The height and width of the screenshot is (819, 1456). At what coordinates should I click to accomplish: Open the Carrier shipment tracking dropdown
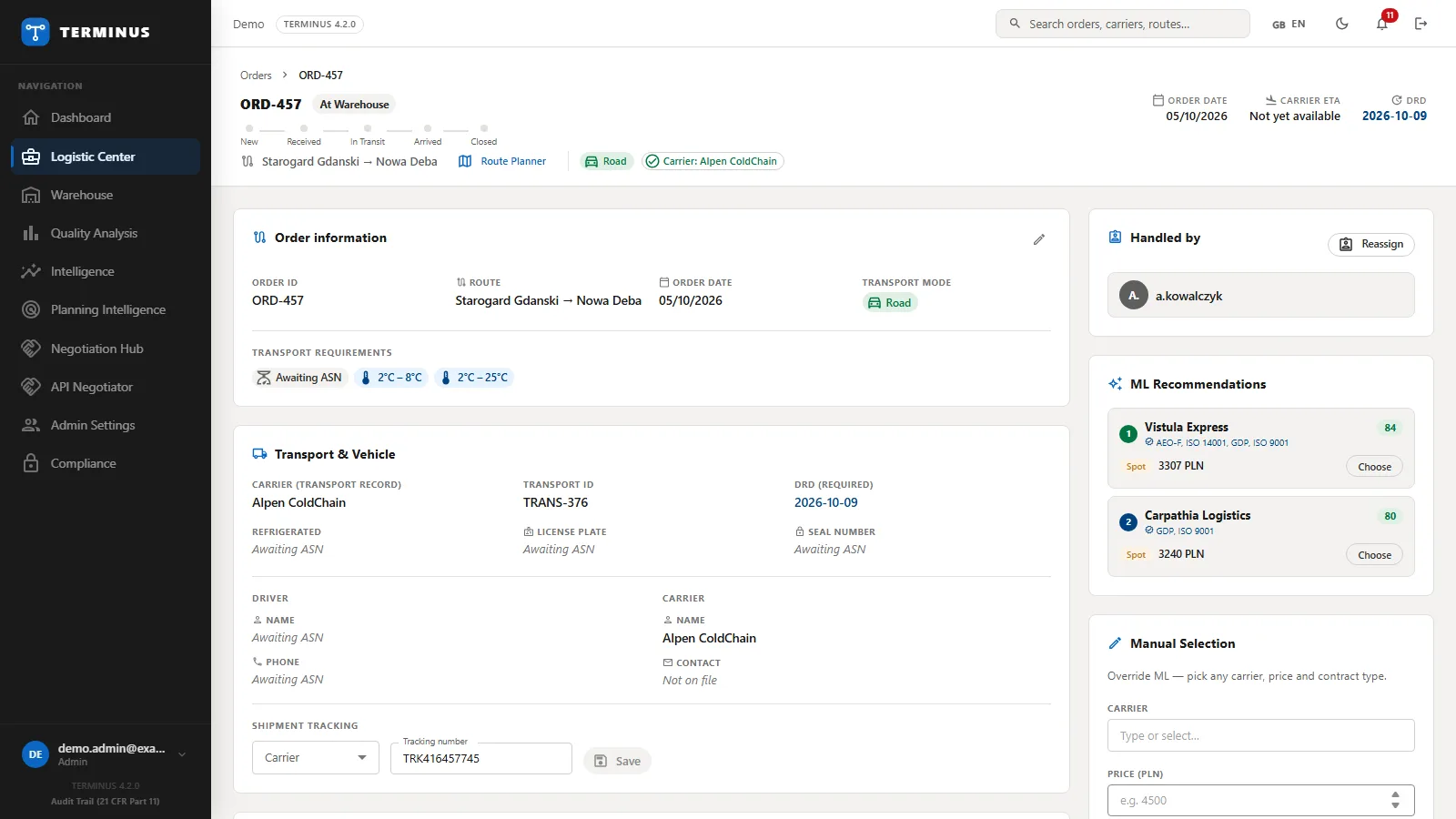(316, 758)
